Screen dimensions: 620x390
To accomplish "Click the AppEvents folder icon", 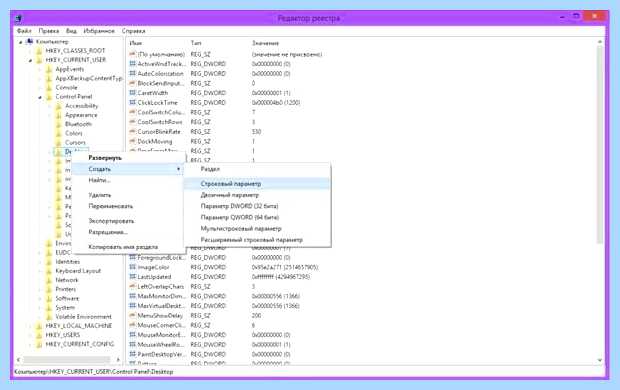I will click(49, 69).
